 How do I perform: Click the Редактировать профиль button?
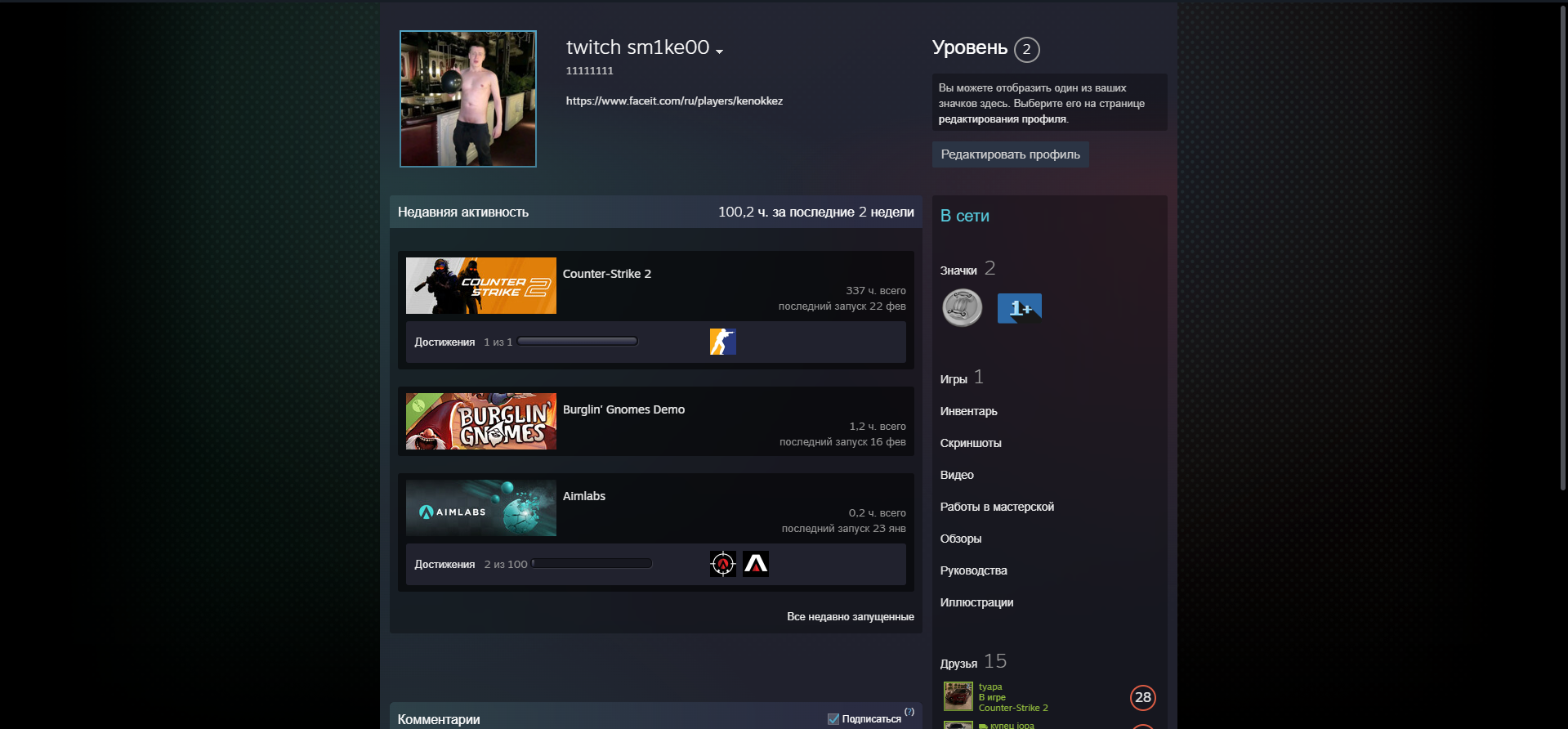point(1010,154)
